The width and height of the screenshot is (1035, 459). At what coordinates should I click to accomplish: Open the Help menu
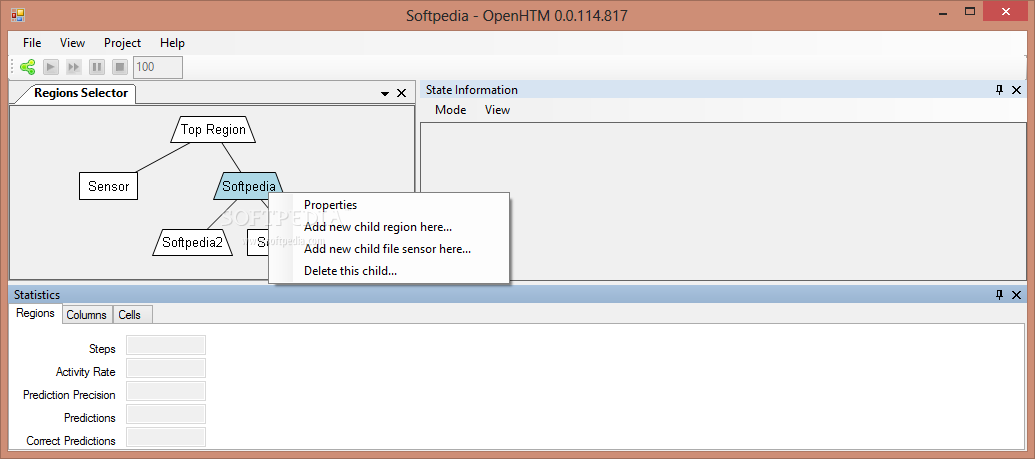172,43
